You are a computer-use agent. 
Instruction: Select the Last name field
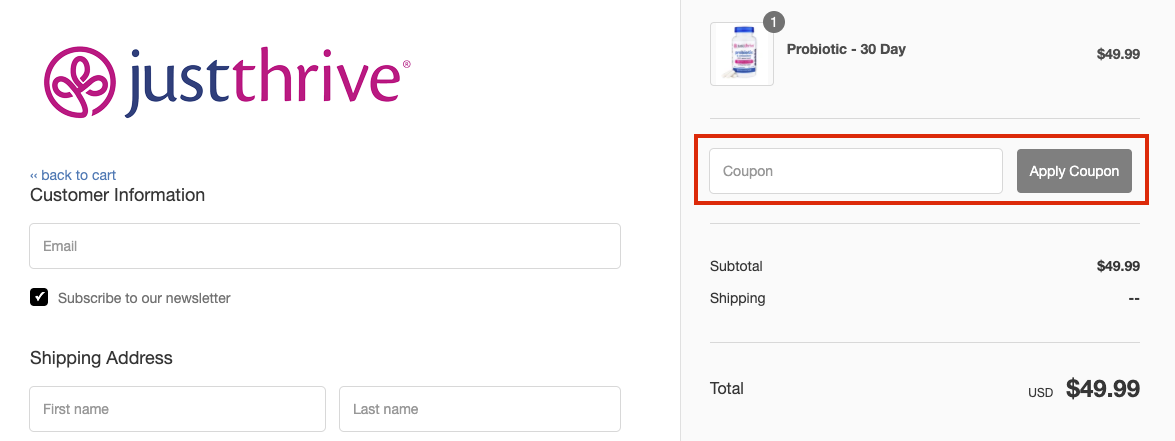pyautogui.click(x=479, y=409)
